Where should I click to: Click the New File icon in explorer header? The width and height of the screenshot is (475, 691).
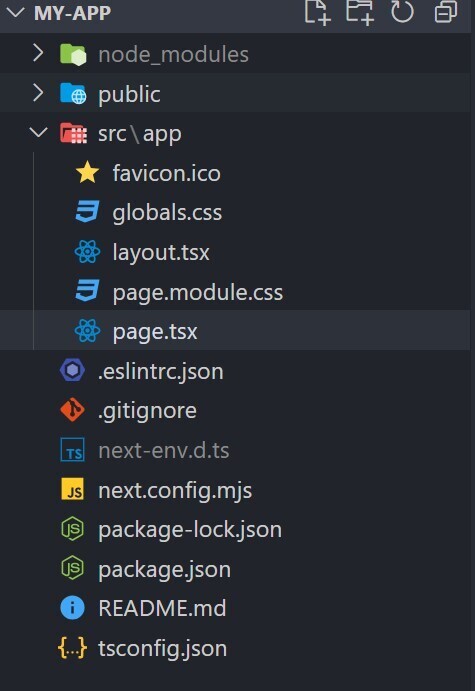pyautogui.click(x=317, y=12)
